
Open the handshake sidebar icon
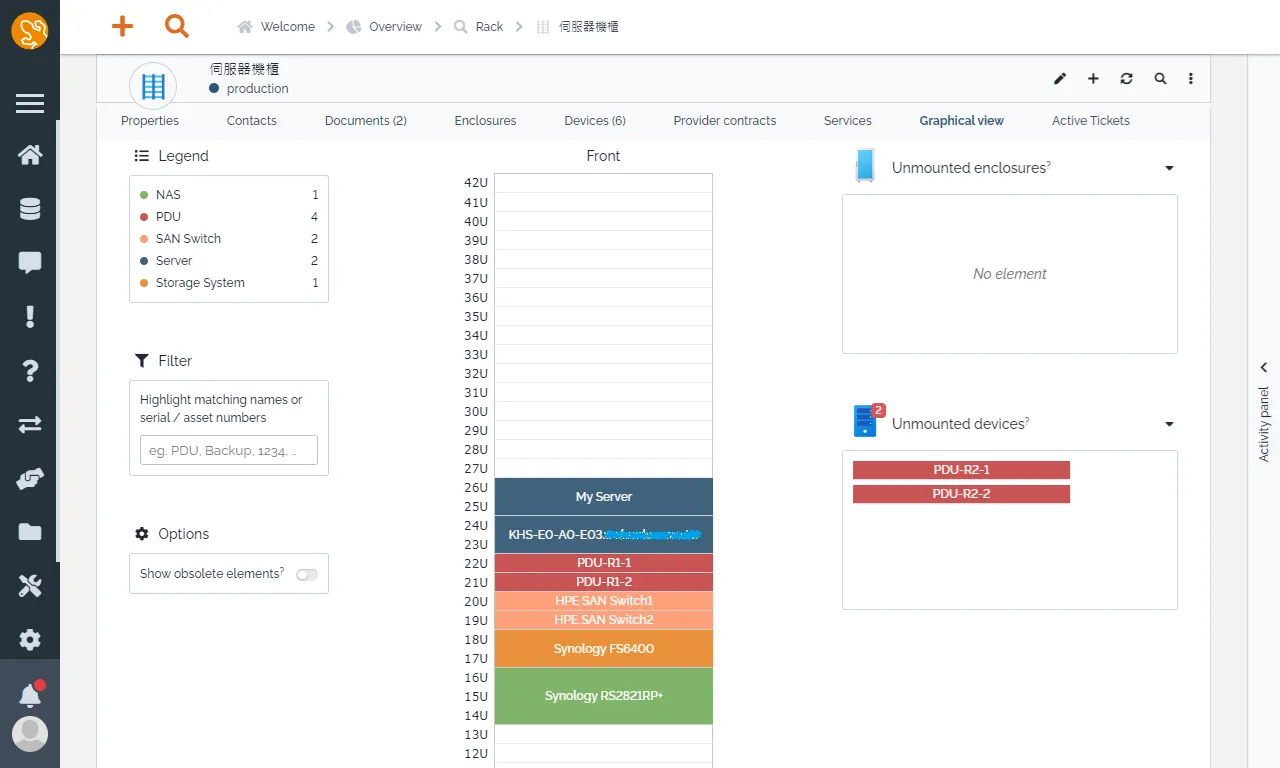tap(30, 479)
